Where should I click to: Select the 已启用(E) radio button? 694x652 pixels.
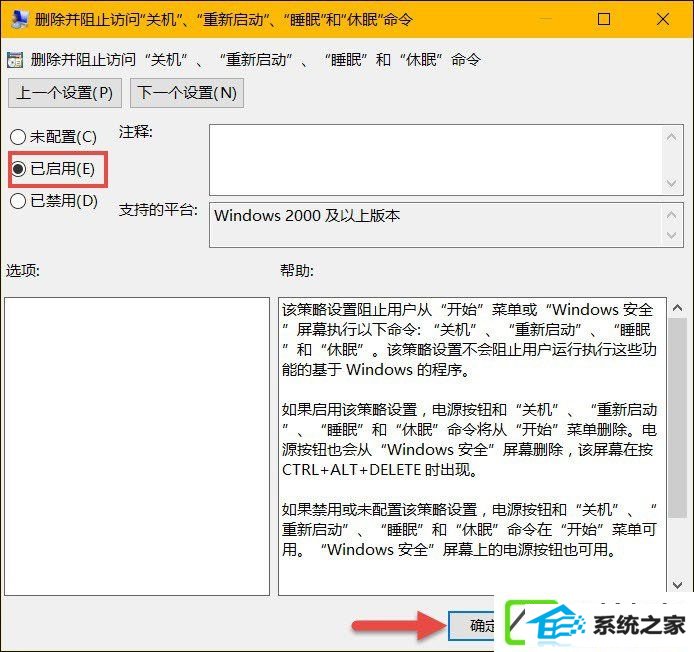click(53, 169)
